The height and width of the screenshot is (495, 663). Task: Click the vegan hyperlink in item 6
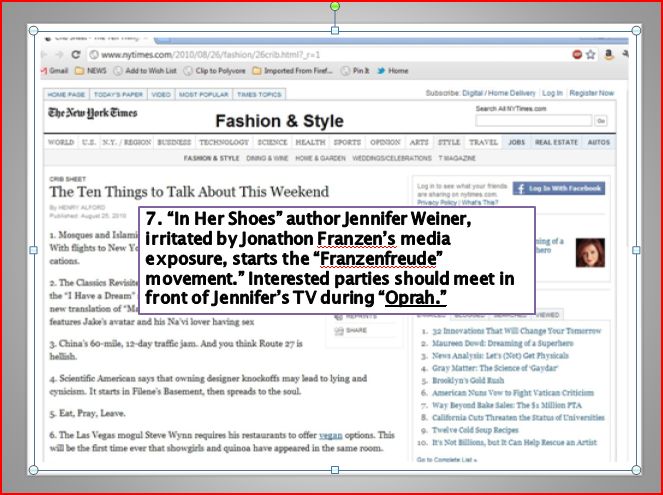point(330,435)
